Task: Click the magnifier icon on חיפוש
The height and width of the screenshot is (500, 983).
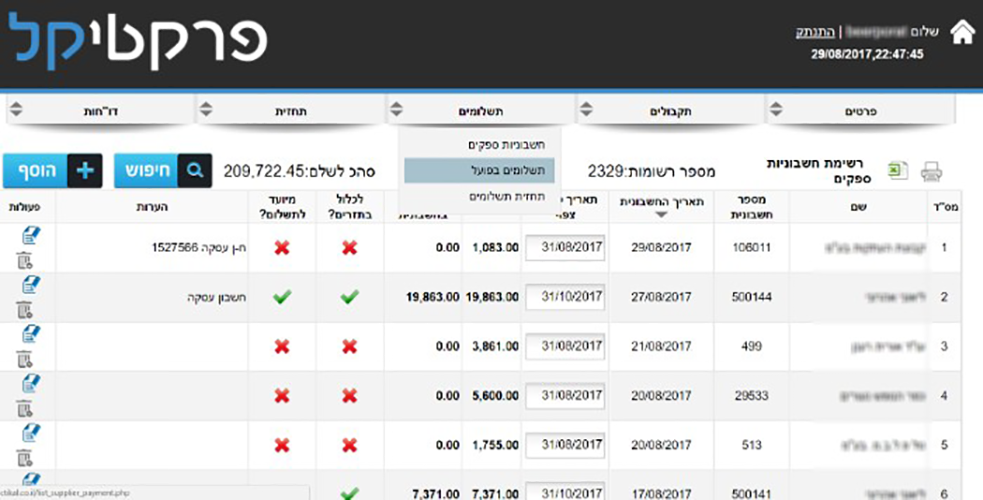Action: point(195,170)
